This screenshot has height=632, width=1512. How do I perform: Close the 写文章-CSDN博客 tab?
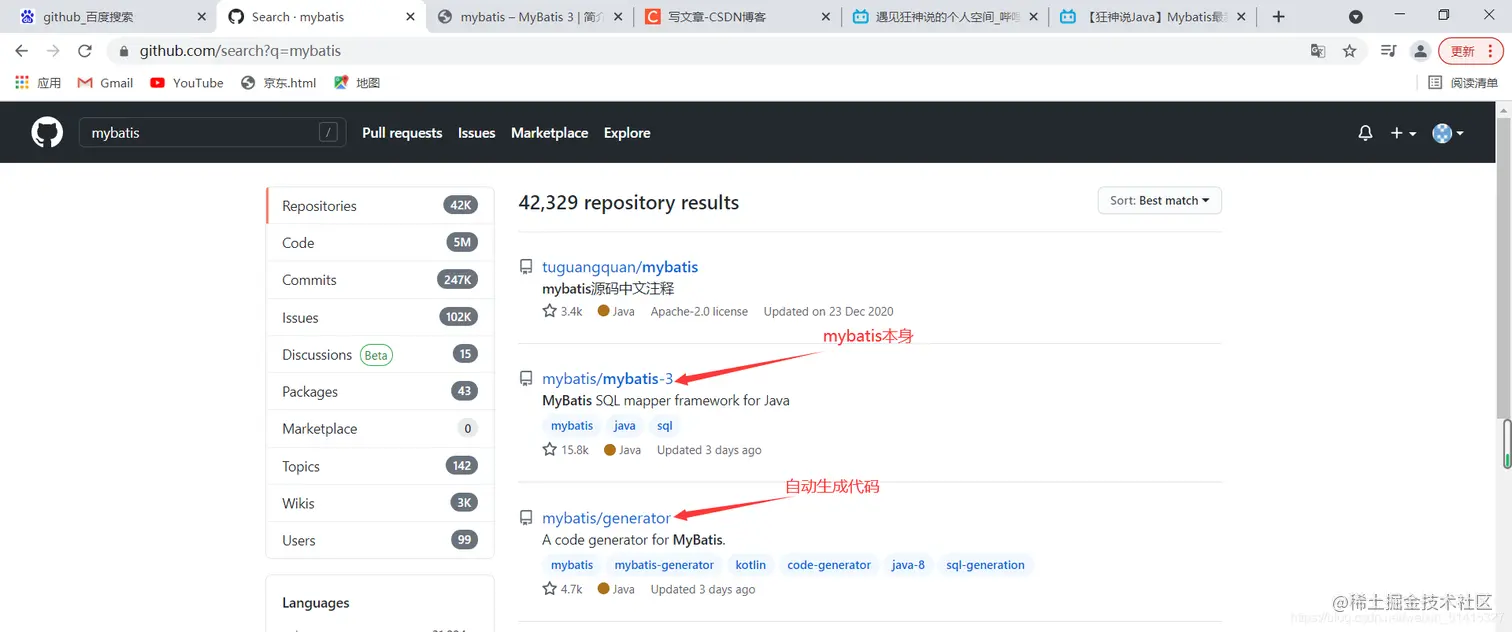pyautogui.click(x=825, y=17)
